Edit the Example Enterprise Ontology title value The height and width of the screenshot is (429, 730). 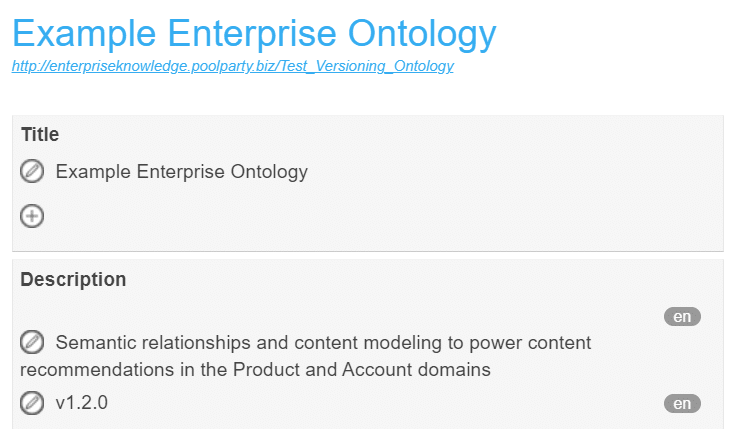[32, 171]
